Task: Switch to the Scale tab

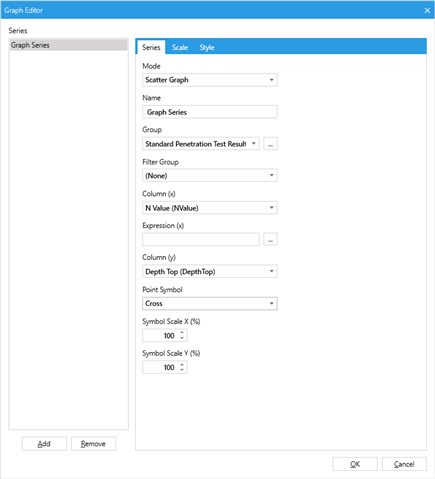Action: point(180,47)
